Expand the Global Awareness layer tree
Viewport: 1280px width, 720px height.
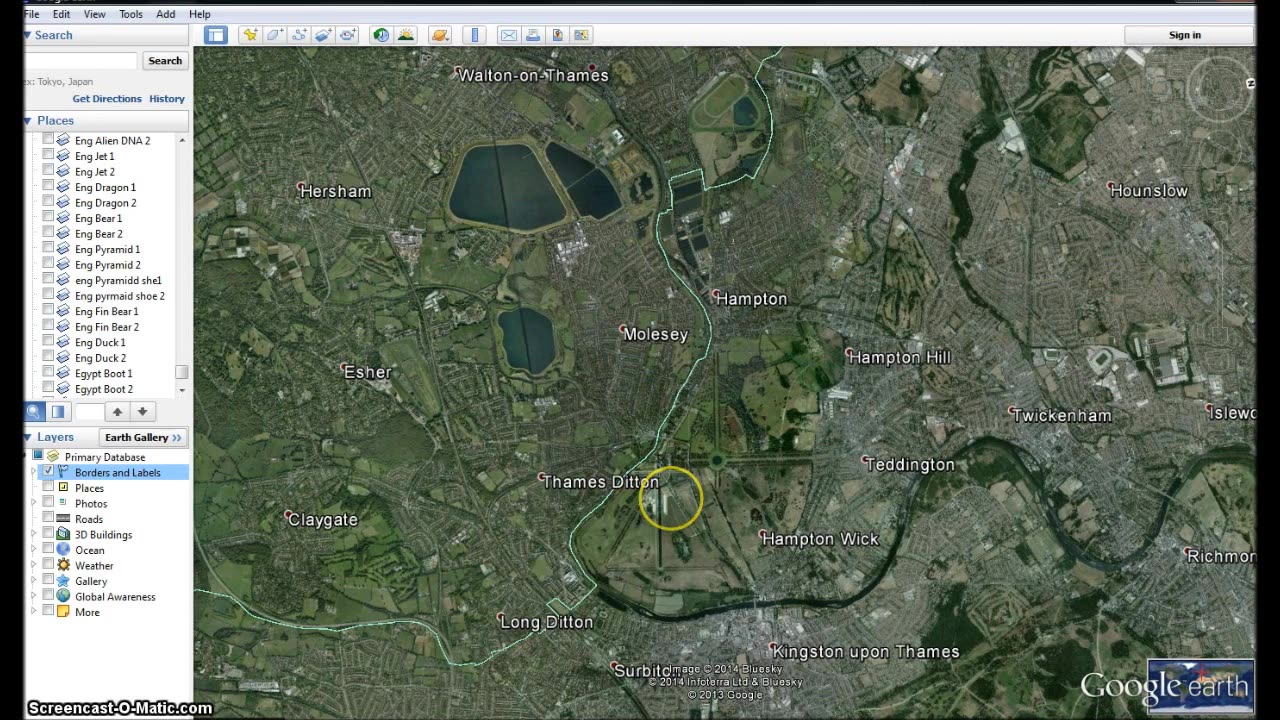click(33, 596)
